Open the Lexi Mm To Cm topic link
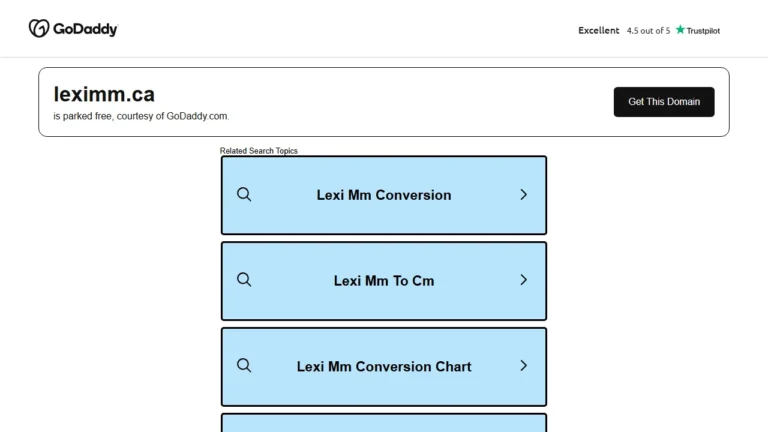 (x=384, y=281)
